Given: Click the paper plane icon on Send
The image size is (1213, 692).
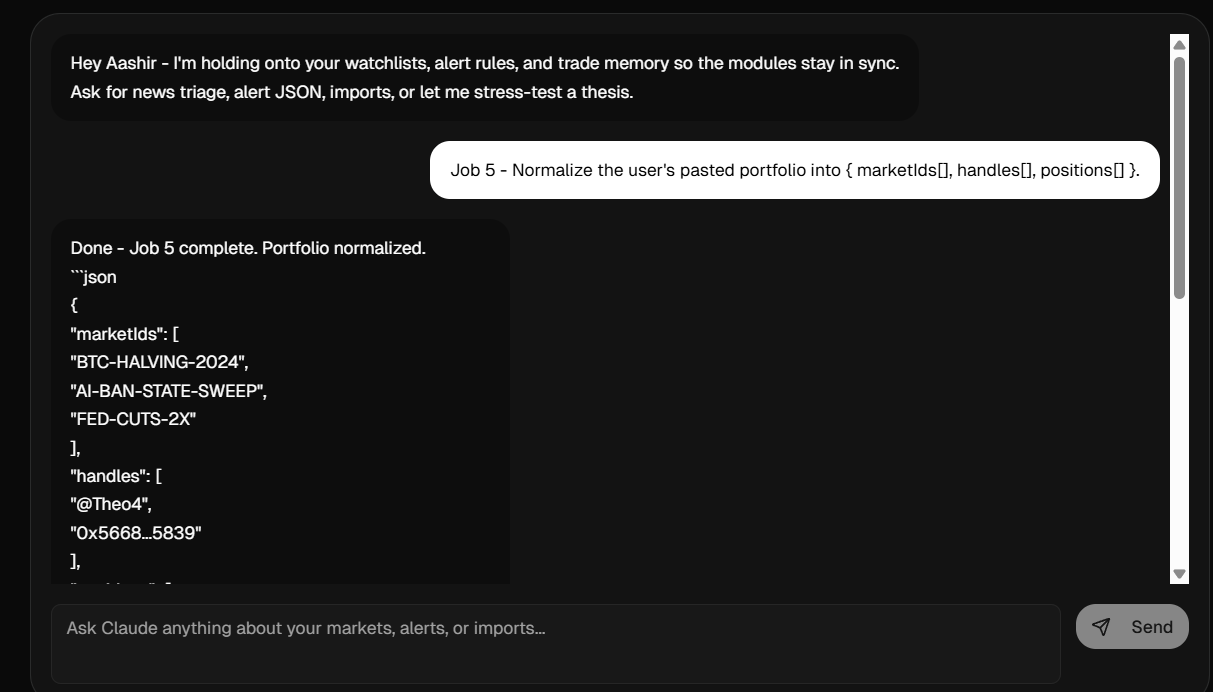Looking at the screenshot, I should tap(1101, 627).
